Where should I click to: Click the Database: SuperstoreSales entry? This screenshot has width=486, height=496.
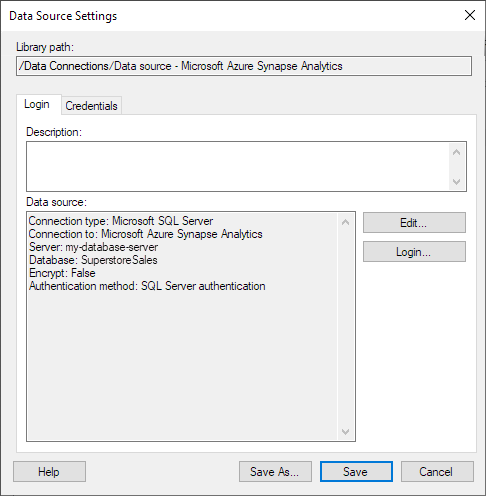pyautogui.click(x=93, y=260)
